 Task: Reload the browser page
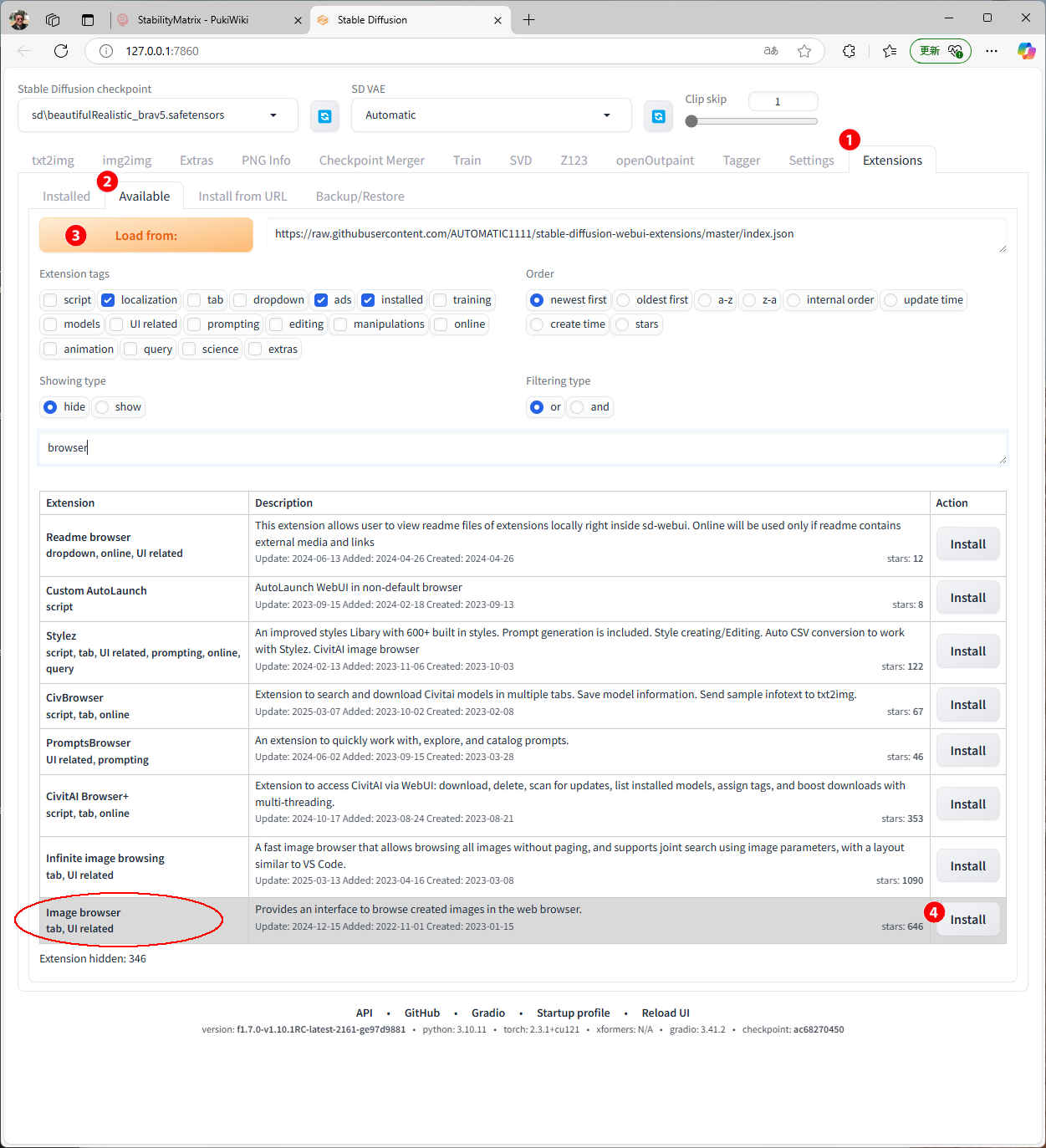pos(61,51)
